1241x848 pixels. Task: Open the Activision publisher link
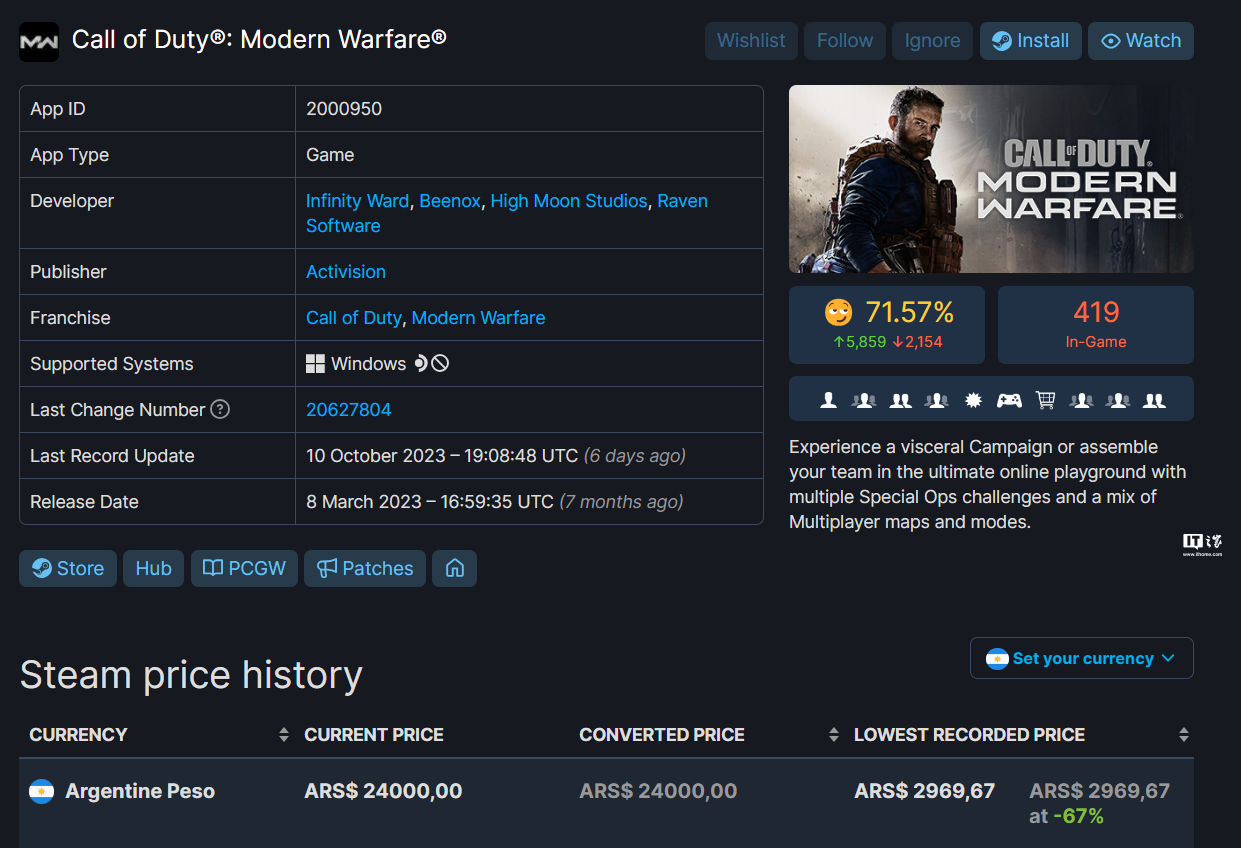(346, 272)
